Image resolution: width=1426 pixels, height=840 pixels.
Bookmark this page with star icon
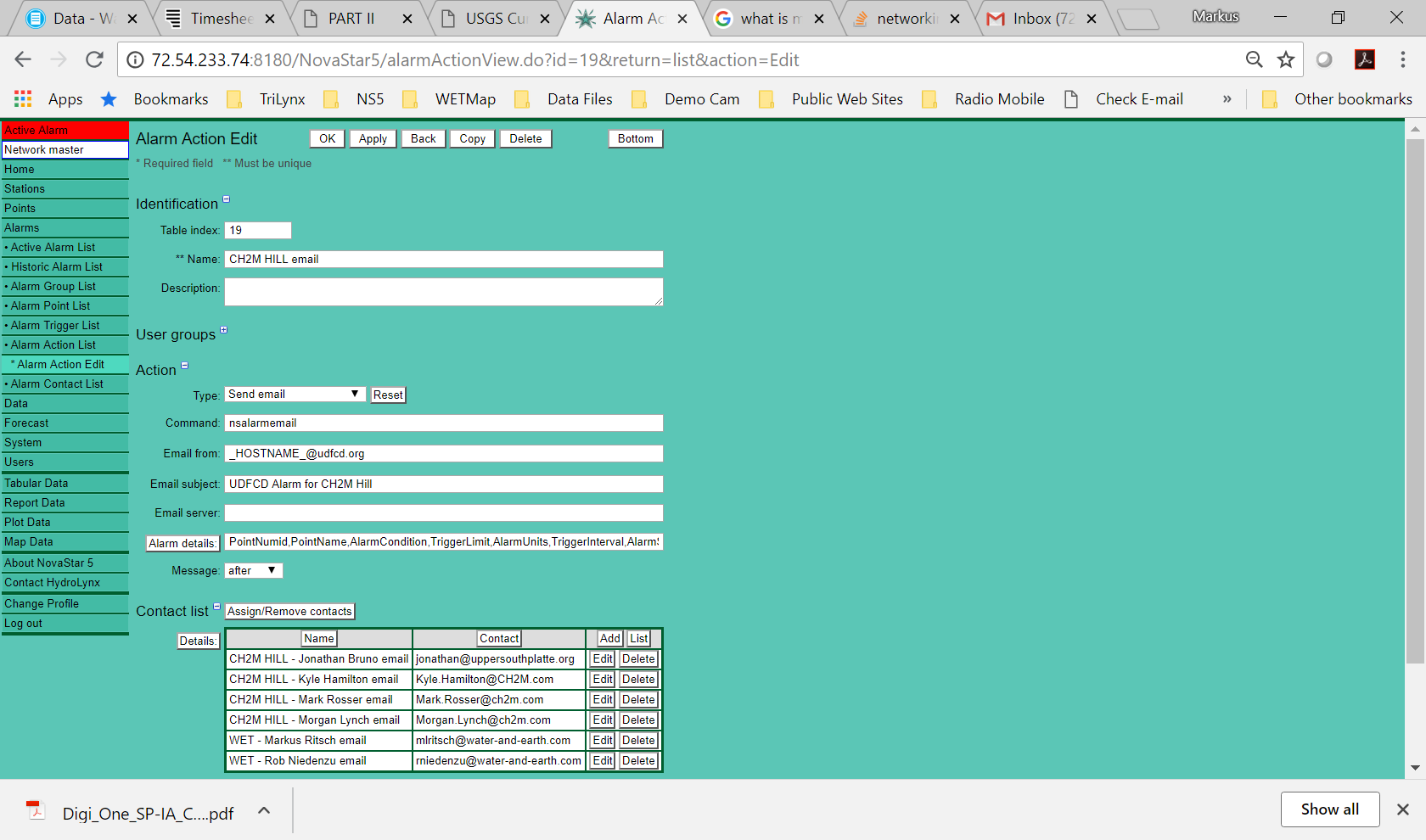click(1286, 59)
